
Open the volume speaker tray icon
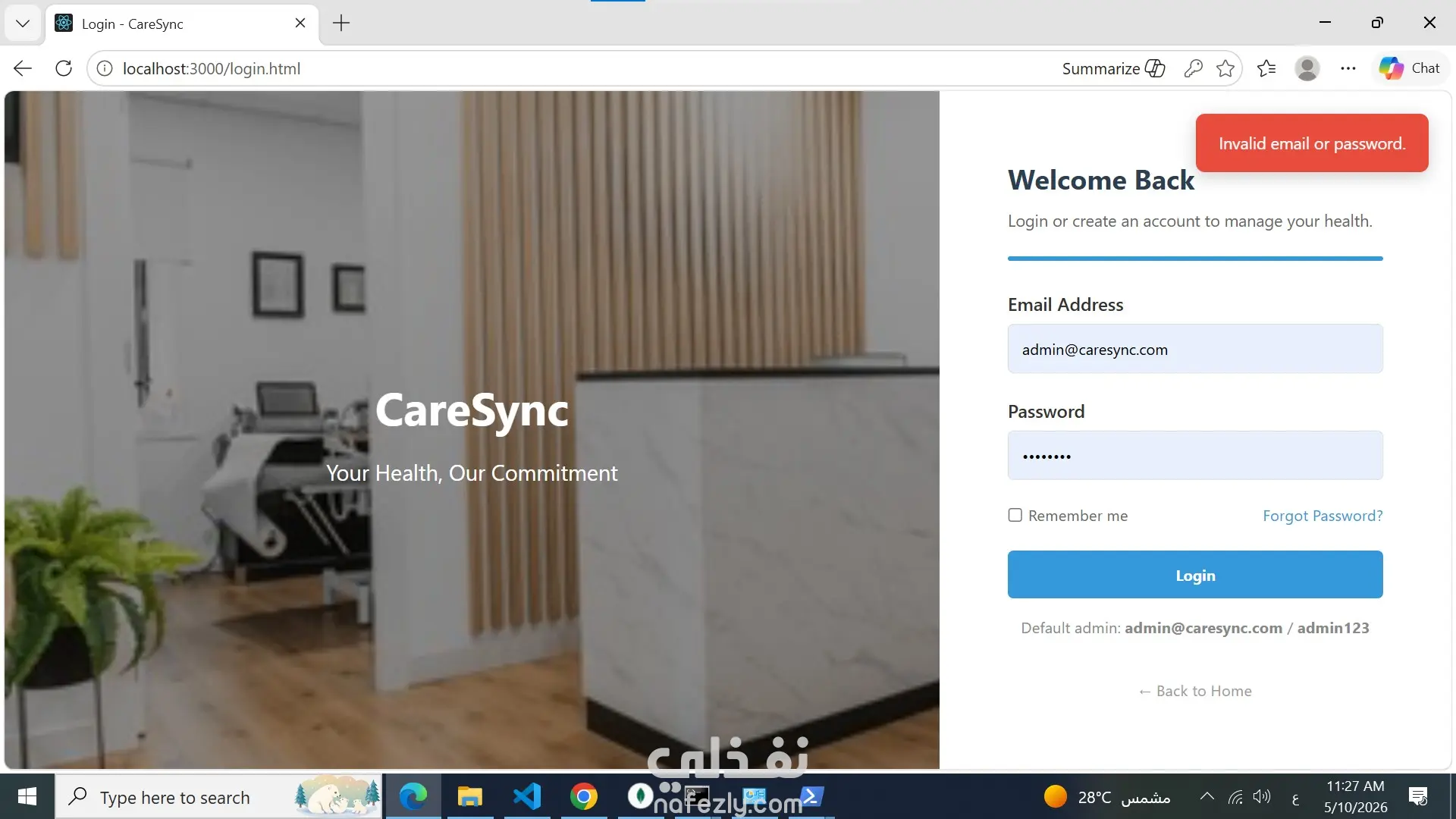(1262, 796)
